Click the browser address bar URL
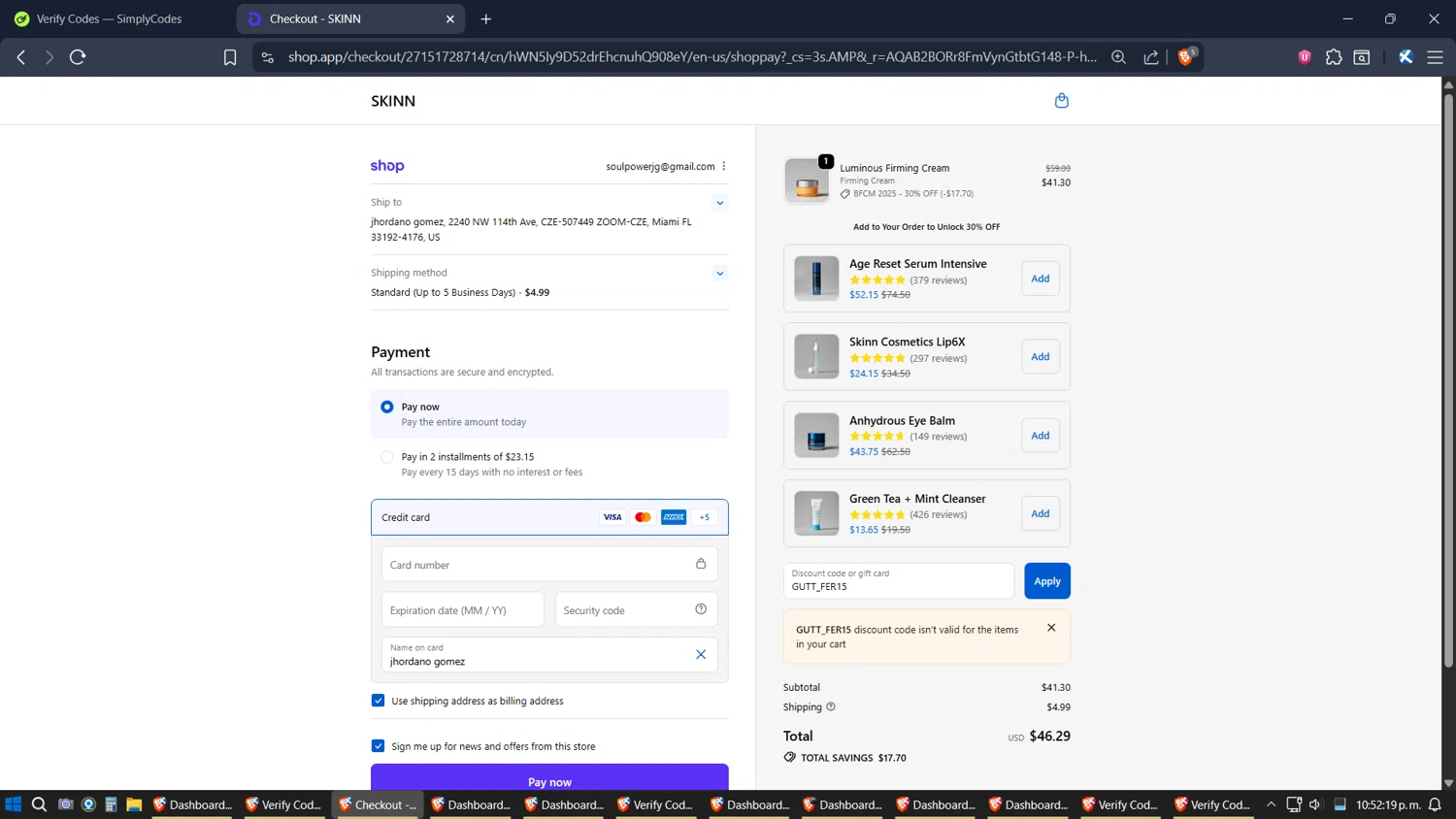Screen dimensions: 1456x819 tap(692, 57)
